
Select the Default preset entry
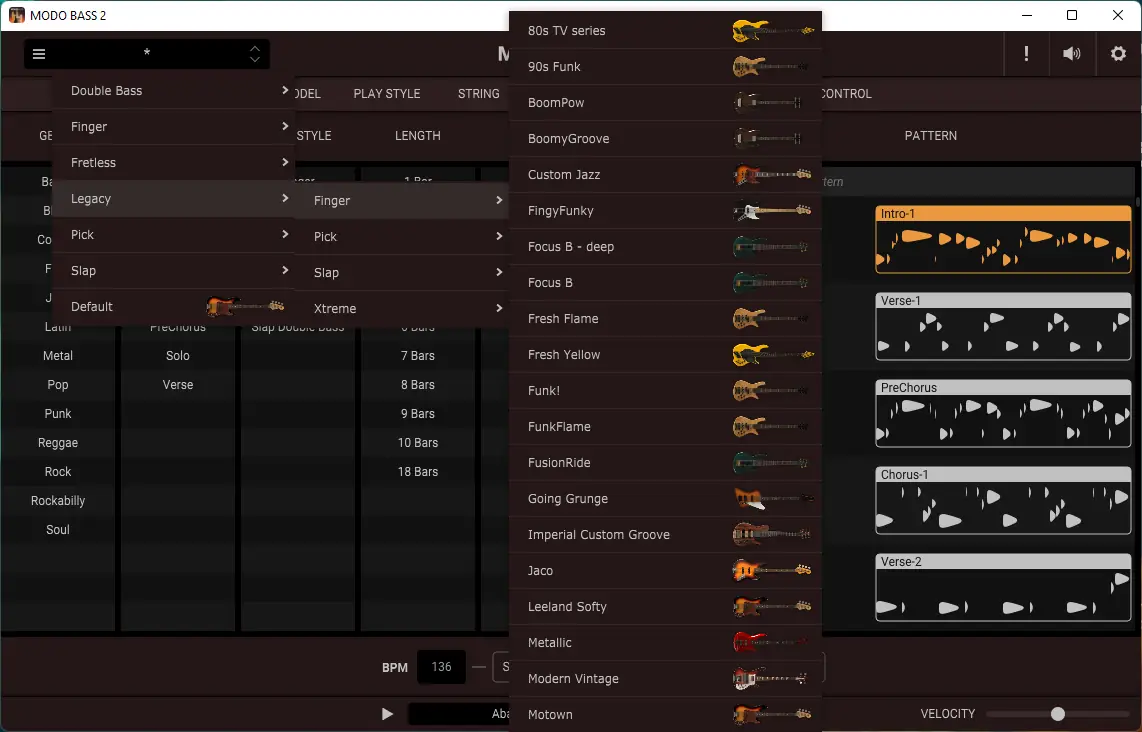point(173,307)
